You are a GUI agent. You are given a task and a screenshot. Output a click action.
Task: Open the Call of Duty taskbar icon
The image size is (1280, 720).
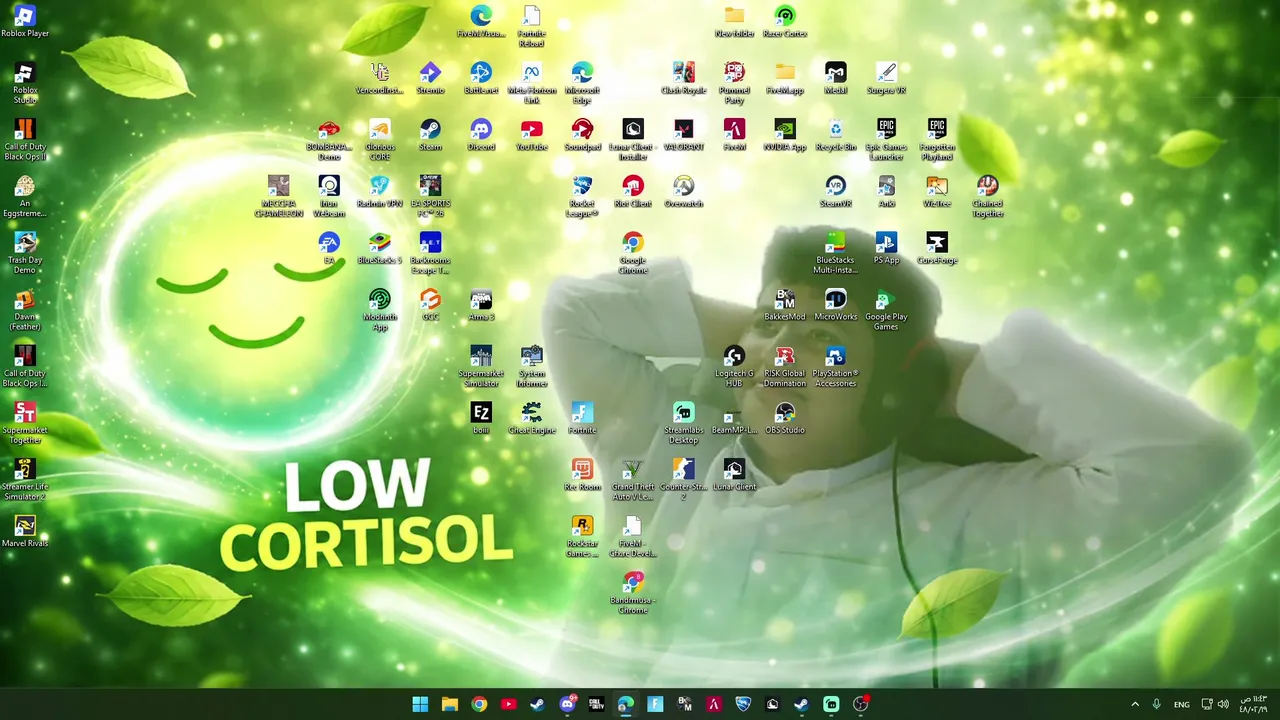point(596,704)
